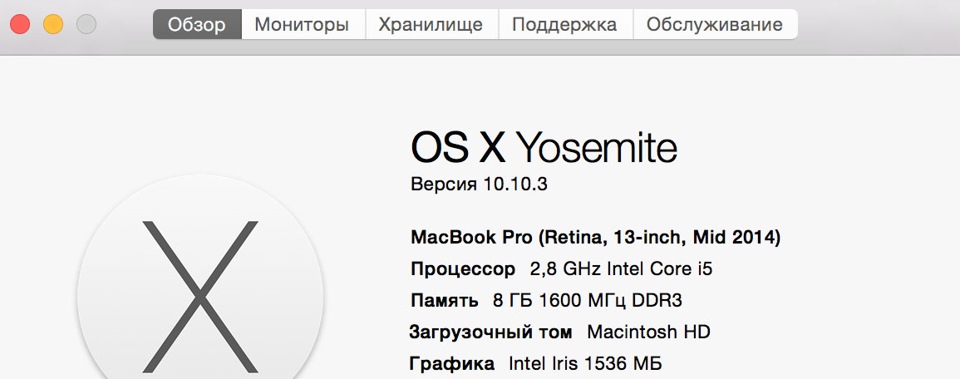Select the MacBook Pro model name line
The width and height of the screenshot is (960, 379).
pos(596,238)
